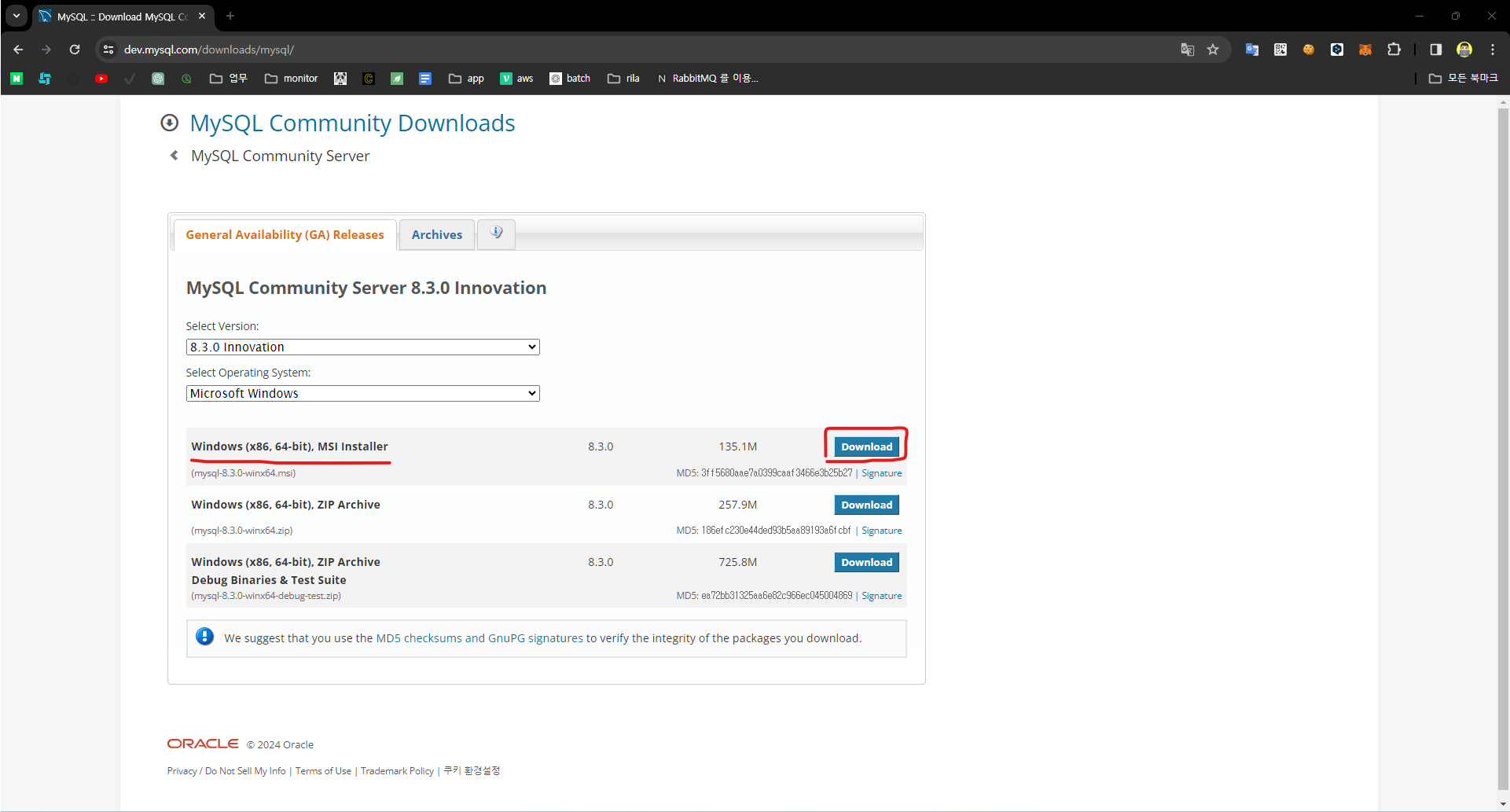Open the GitHub bookmark icon
1510x812 pixels.
coord(73,79)
